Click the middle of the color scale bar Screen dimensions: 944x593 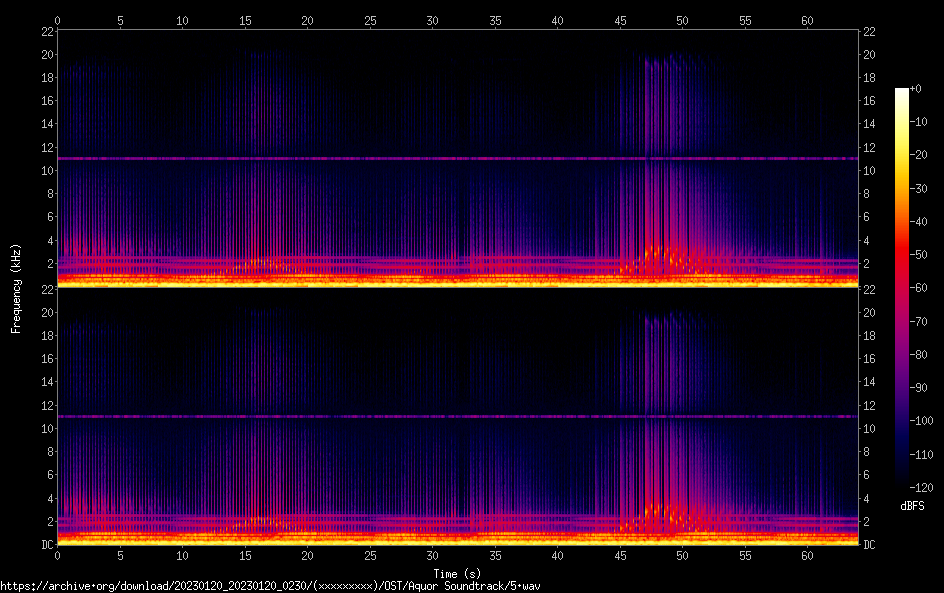click(x=902, y=286)
